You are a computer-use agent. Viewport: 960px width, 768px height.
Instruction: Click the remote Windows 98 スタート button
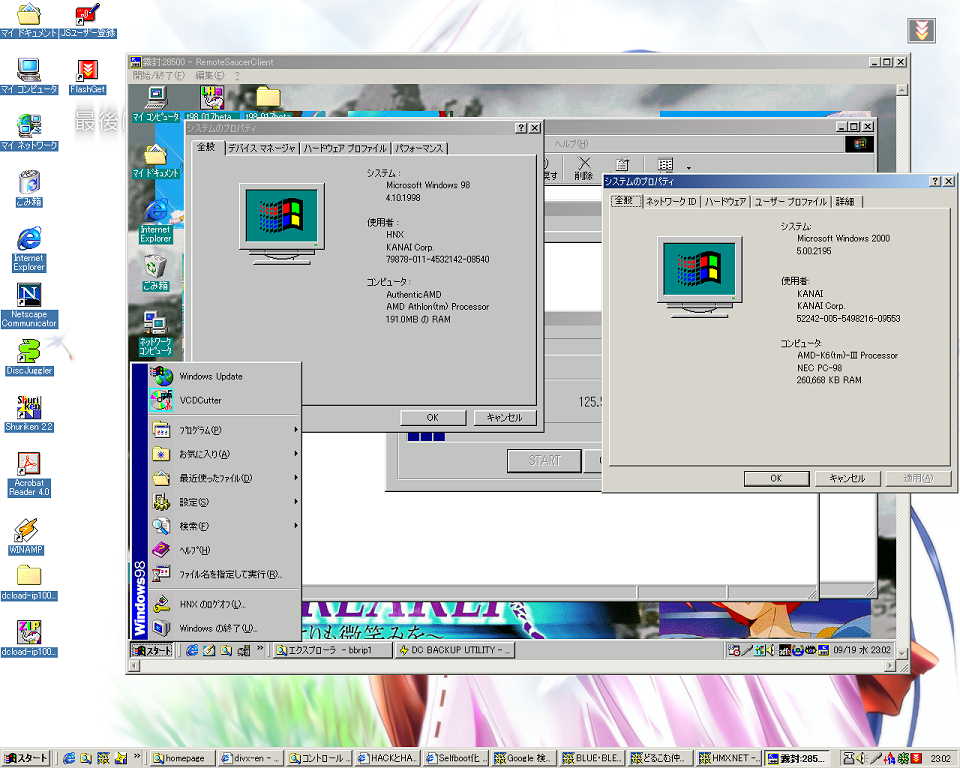coord(153,651)
